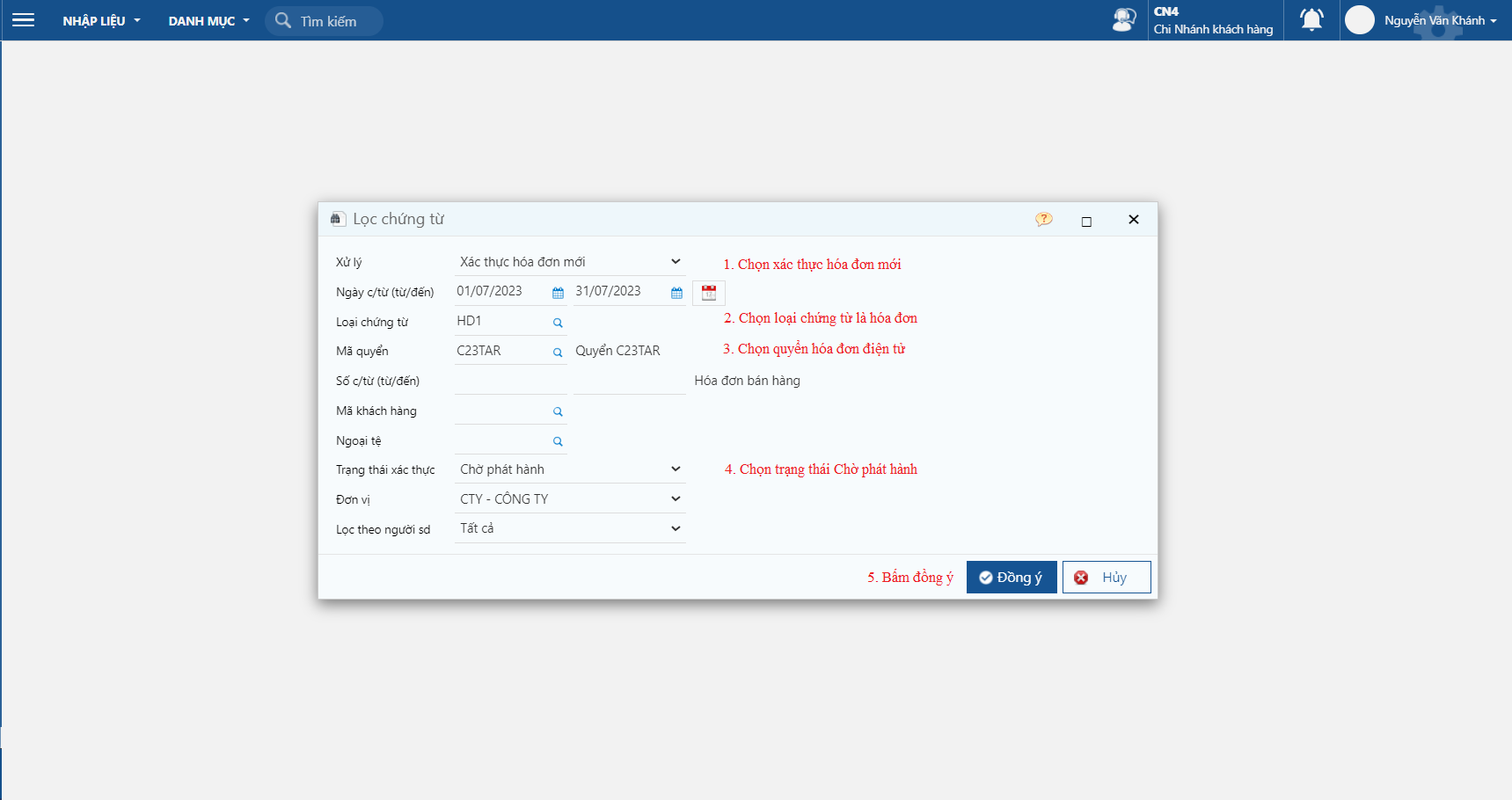Open lookup for Ngoại tệ field
The width and height of the screenshot is (1512, 800).
(558, 441)
